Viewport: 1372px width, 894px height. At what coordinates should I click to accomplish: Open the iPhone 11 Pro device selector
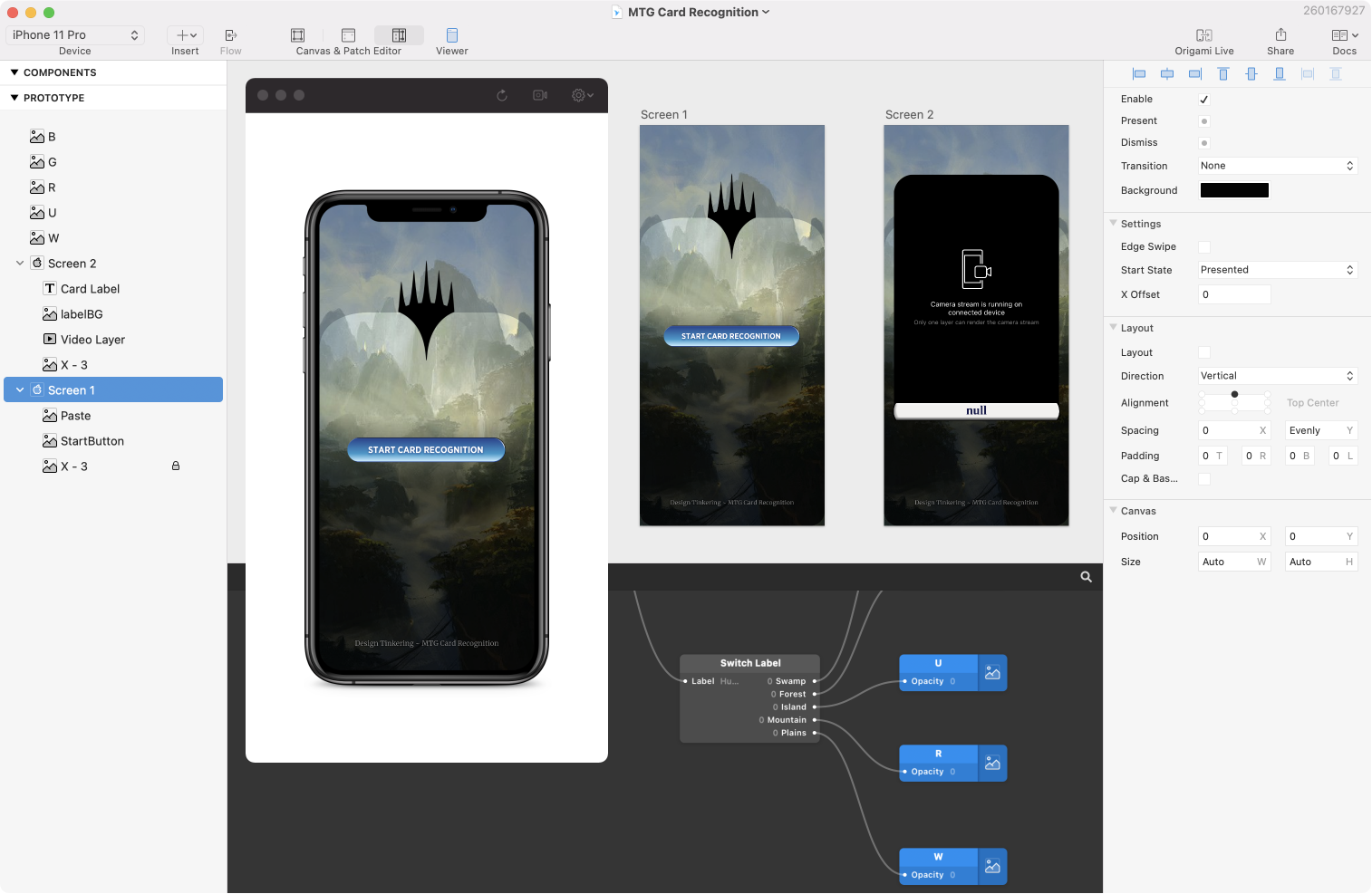tap(75, 35)
